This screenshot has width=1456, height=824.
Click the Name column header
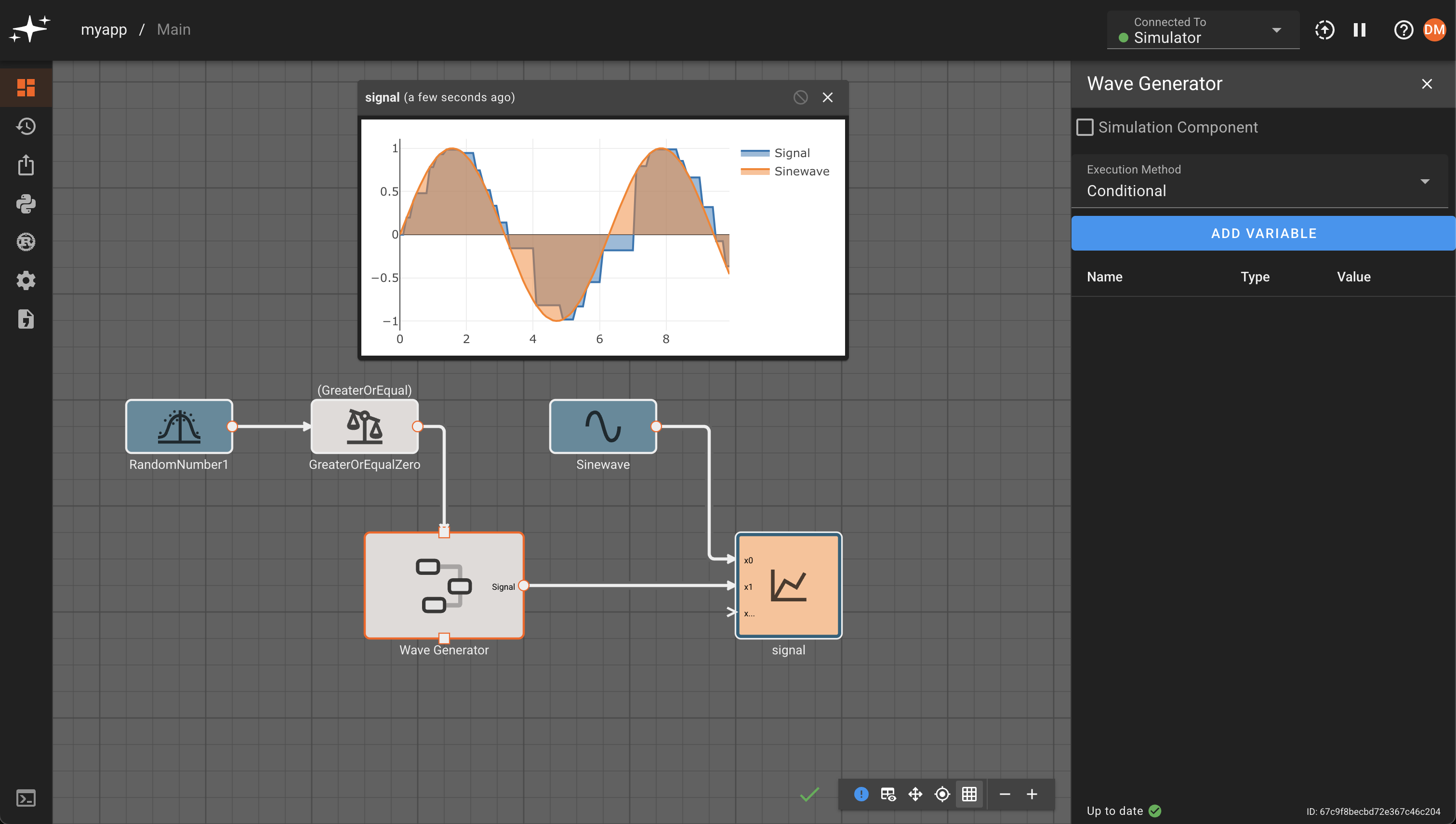1104,277
